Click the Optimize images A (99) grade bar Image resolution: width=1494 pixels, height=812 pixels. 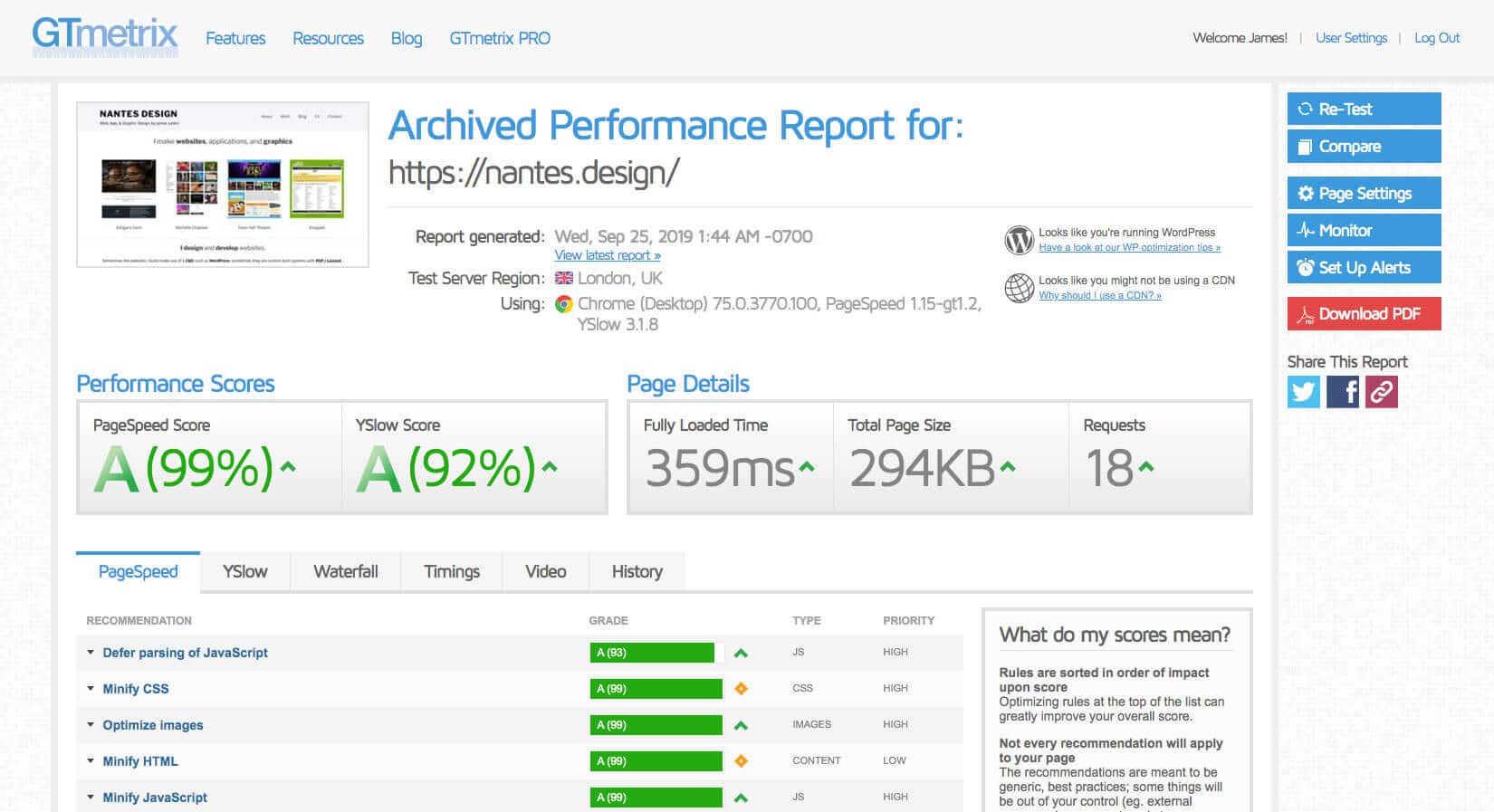pyautogui.click(x=656, y=725)
